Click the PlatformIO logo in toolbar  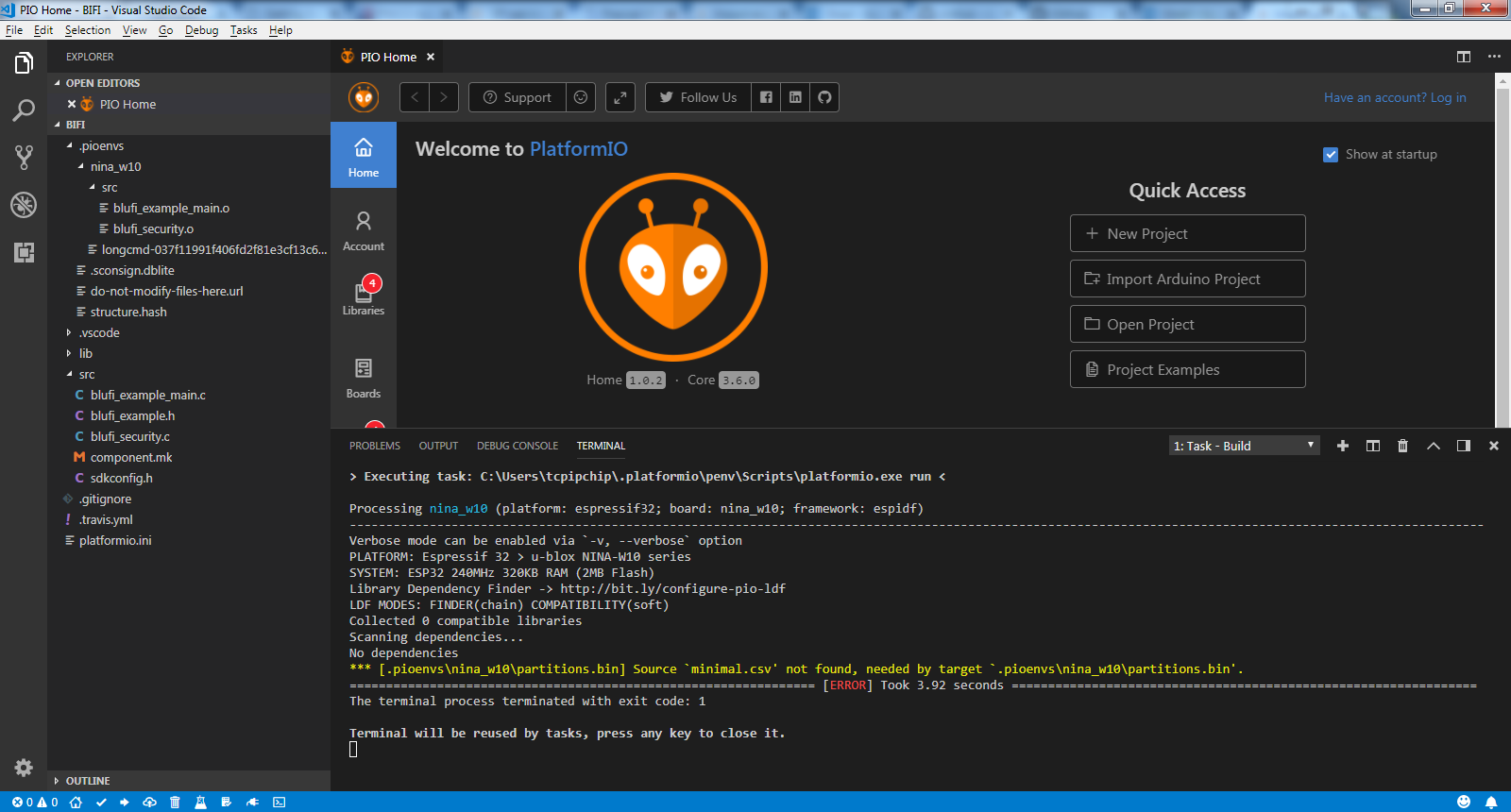(364, 97)
